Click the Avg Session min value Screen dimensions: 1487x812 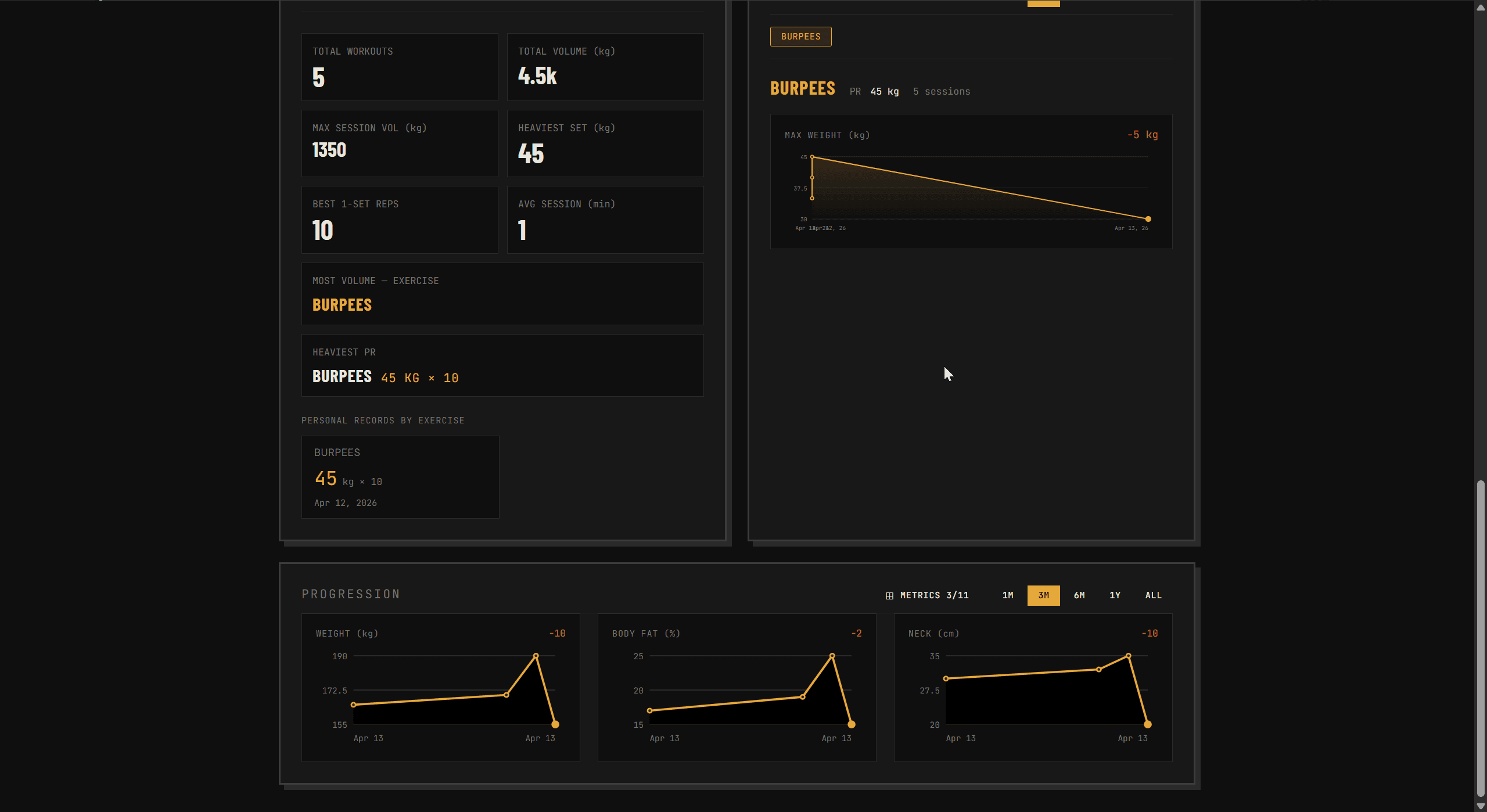pos(522,231)
